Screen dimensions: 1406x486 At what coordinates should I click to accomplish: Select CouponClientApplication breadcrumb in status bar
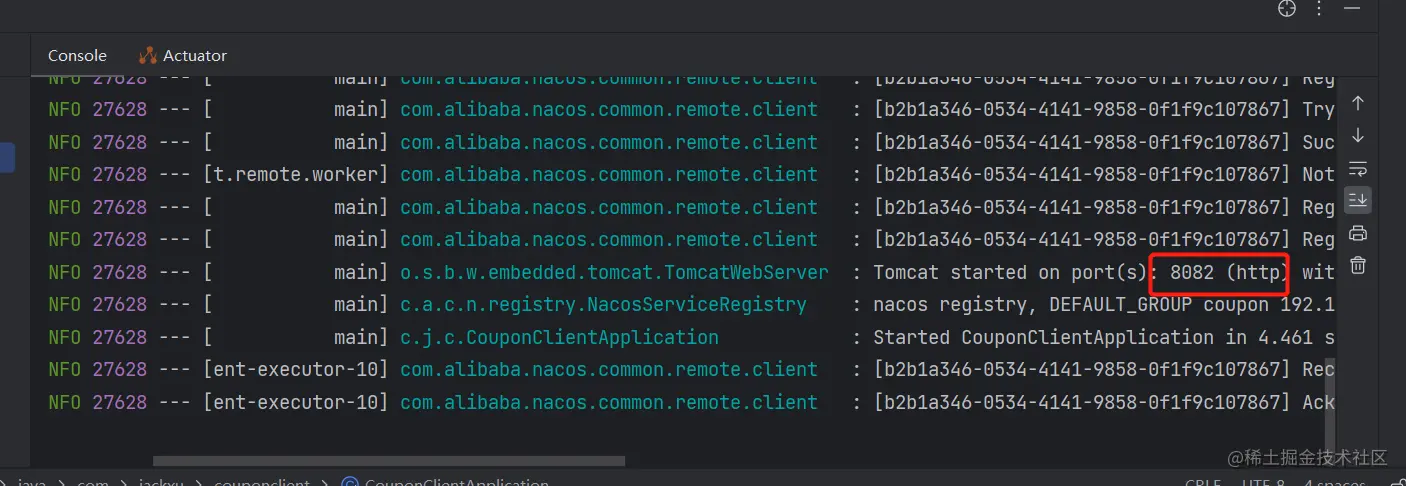pyautogui.click(x=446, y=483)
